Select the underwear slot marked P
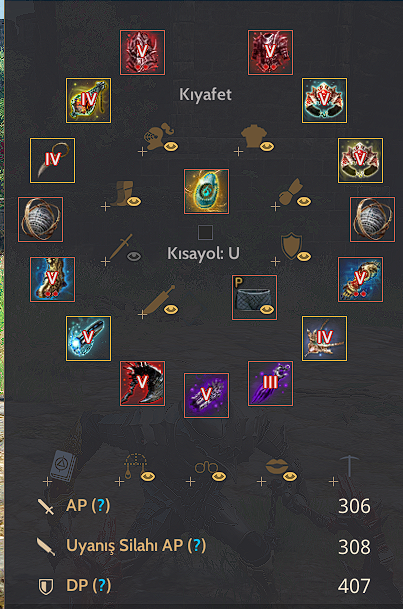The width and height of the screenshot is (403, 609). pos(254,298)
